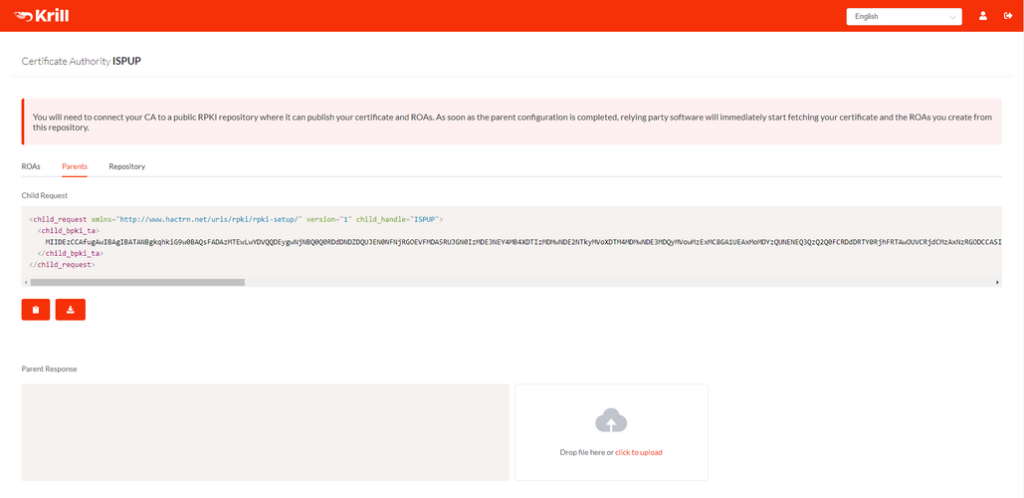Copy the child request to clipboard
The image size is (1024, 498).
click(36, 310)
